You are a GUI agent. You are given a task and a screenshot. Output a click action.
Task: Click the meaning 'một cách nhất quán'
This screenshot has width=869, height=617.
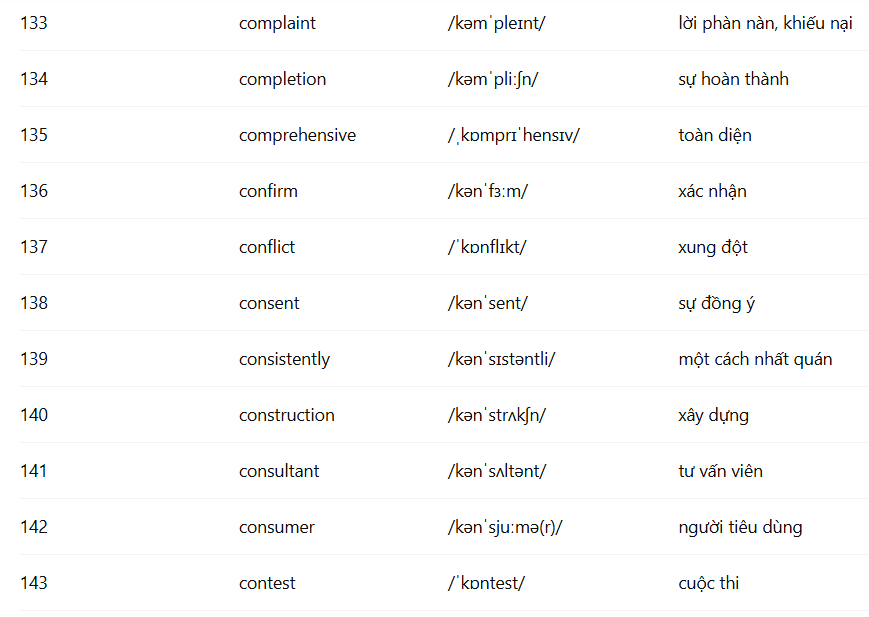[755, 359]
